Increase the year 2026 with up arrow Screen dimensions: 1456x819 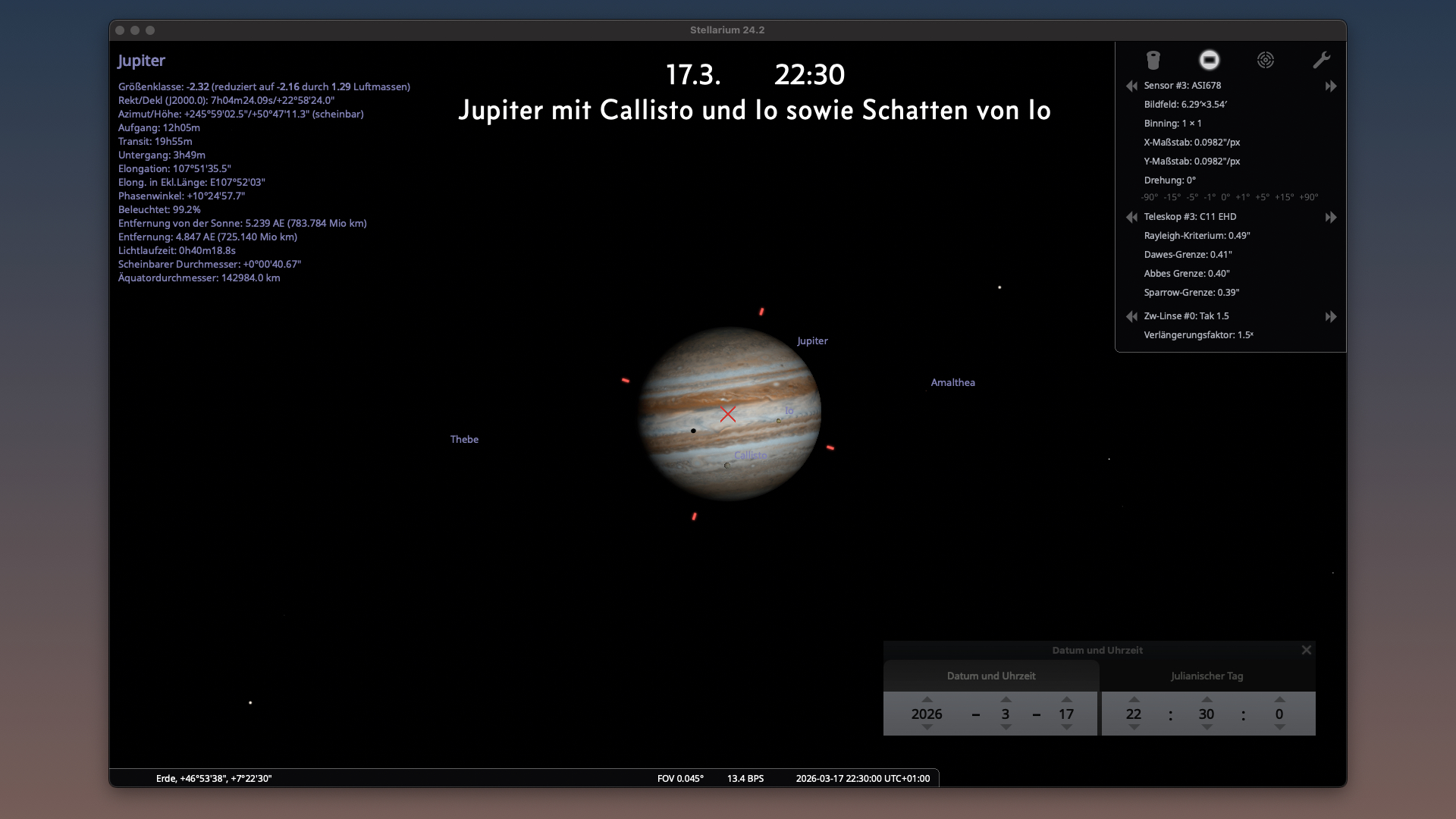coord(927,699)
